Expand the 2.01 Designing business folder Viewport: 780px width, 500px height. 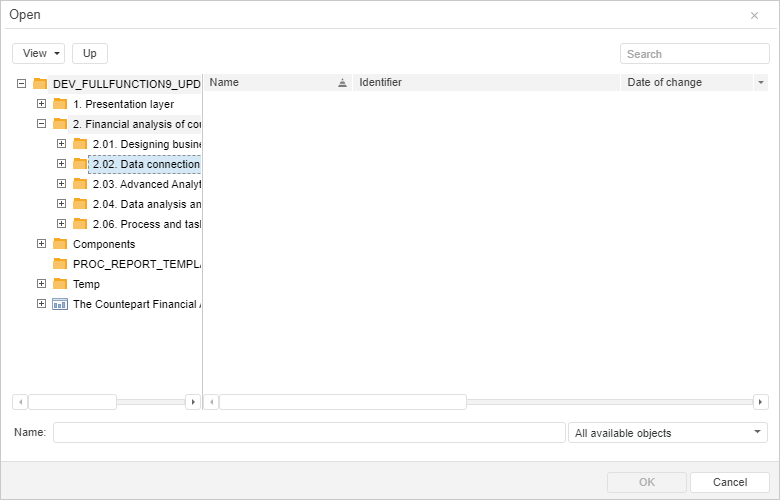(x=61, y=144)
